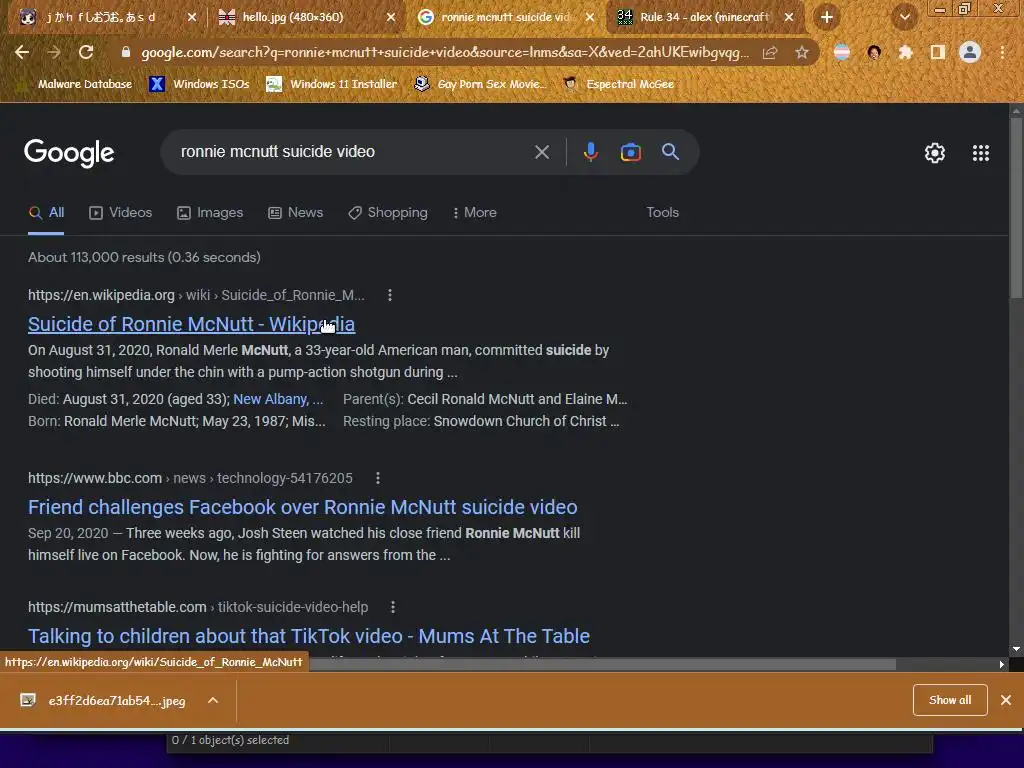The height and width of the screenshot is (768, 1024).
Task: Clear the search box text with X
Action: (x=542, y=152)
